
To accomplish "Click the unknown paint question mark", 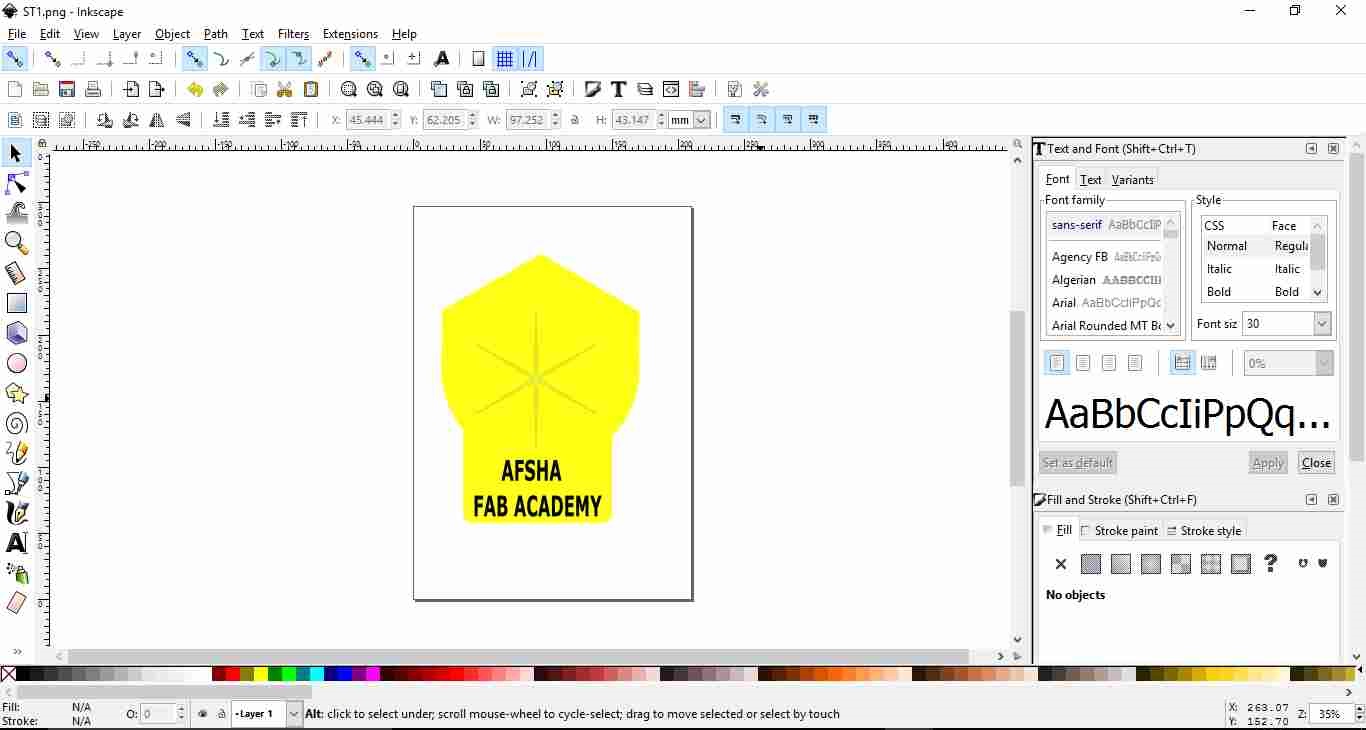I will 1271,564.
